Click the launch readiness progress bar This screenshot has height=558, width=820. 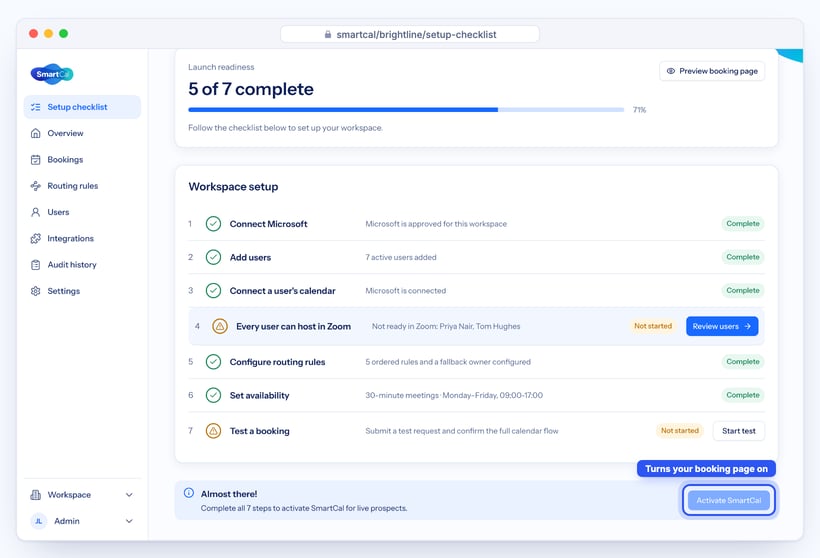tap(406, 110)
